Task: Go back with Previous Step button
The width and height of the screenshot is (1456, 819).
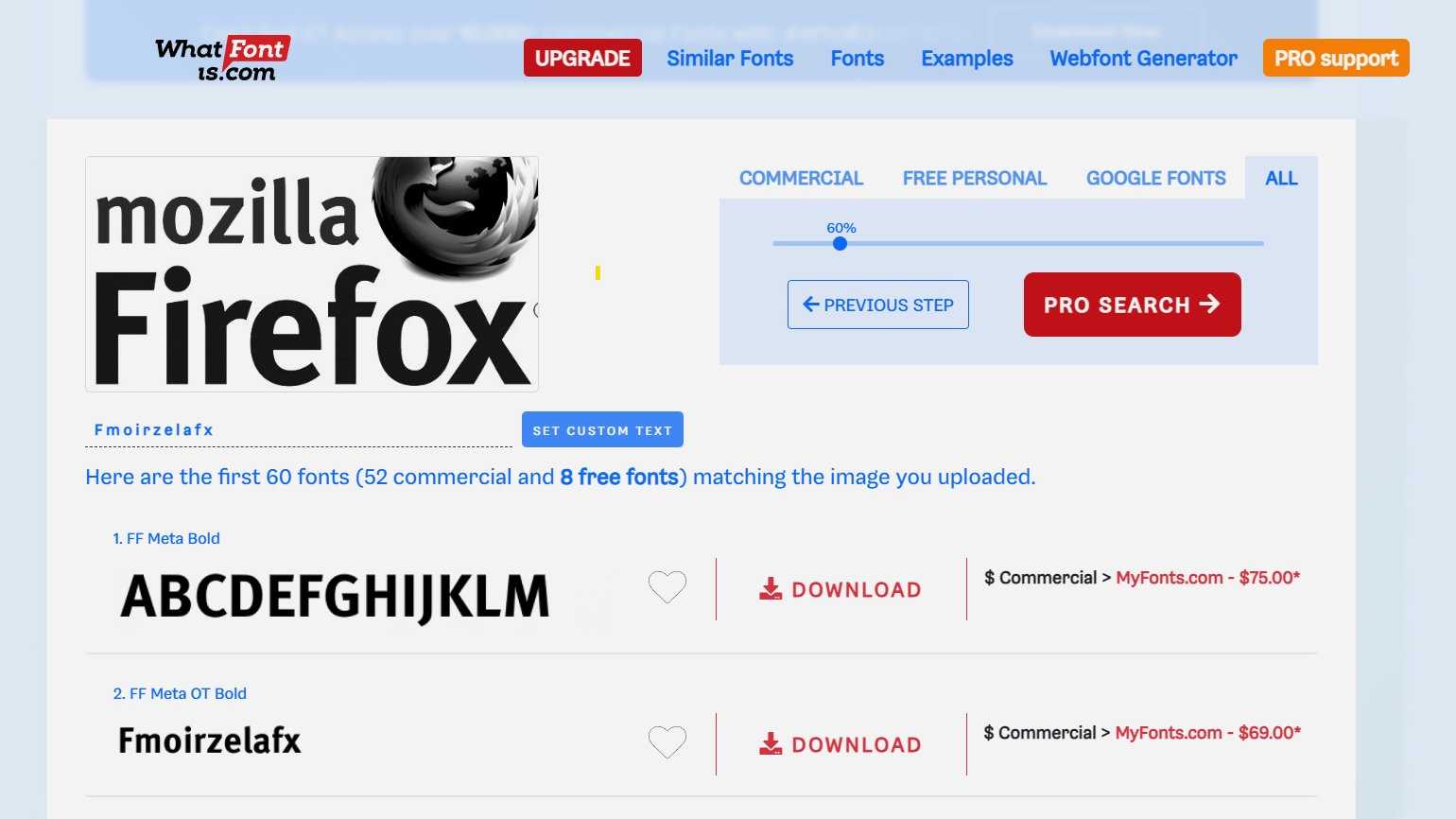Action: [x=877, y=305]
